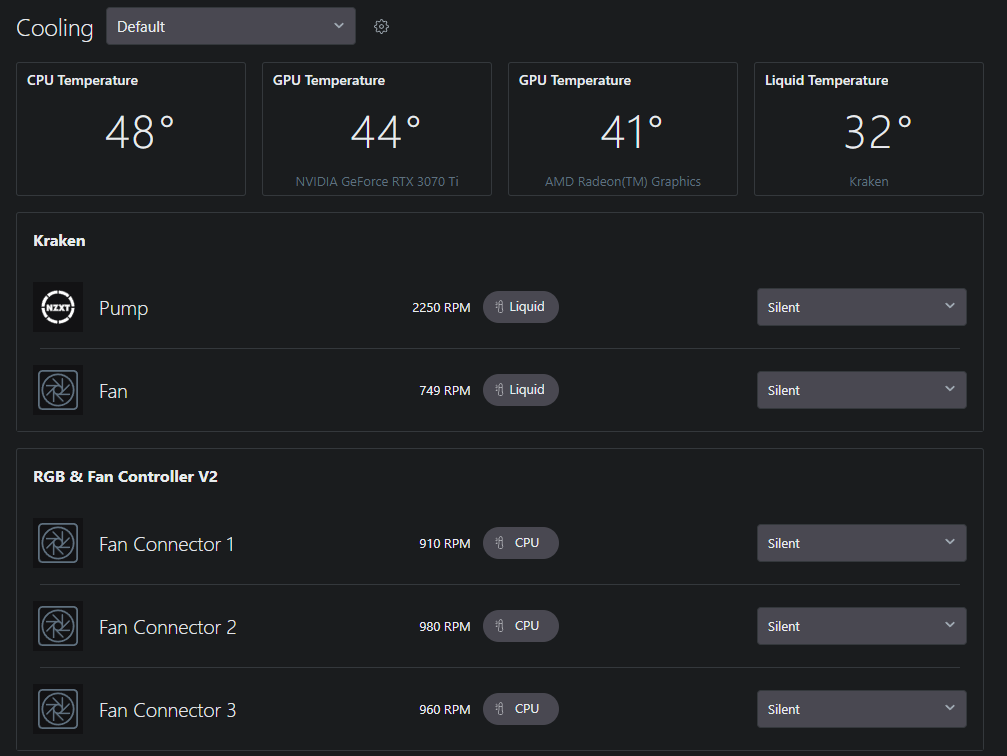Click the Kraken Fan icon
Image resolution: width=1007 pixels, height=756 pixels.
click(x=58, y=390)
